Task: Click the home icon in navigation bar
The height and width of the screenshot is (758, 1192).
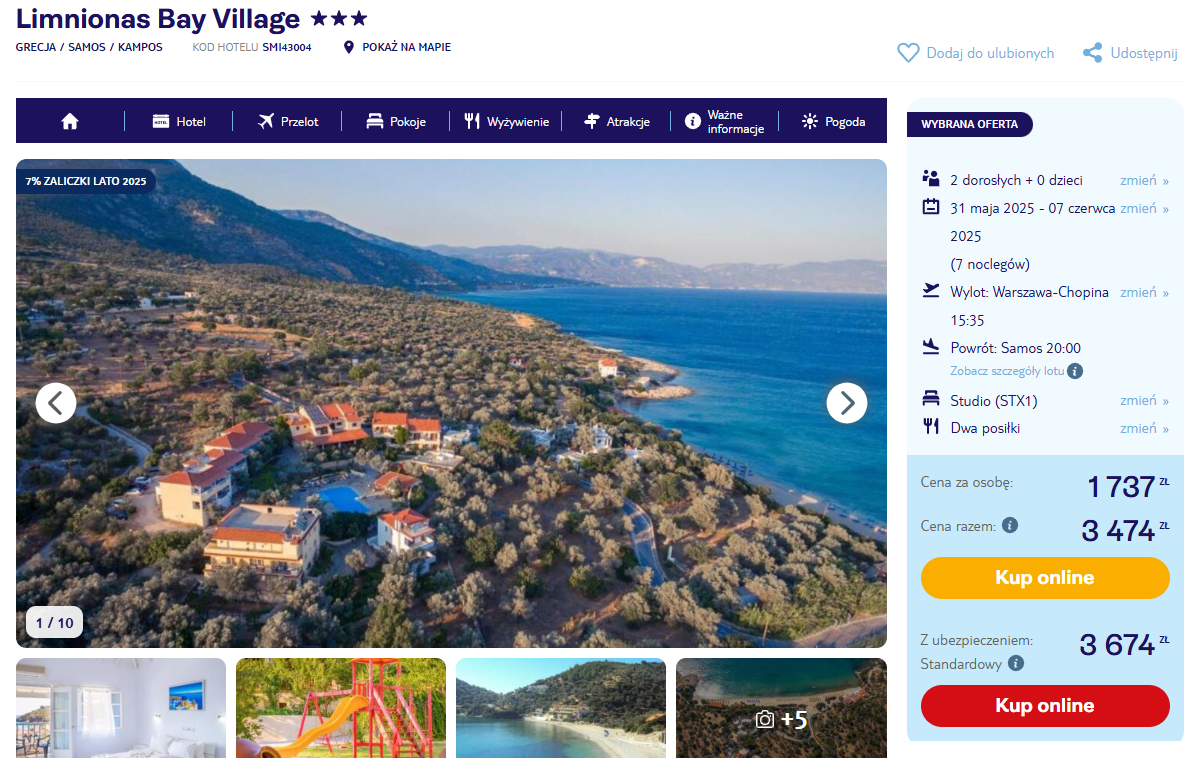Action: [69, 121]
